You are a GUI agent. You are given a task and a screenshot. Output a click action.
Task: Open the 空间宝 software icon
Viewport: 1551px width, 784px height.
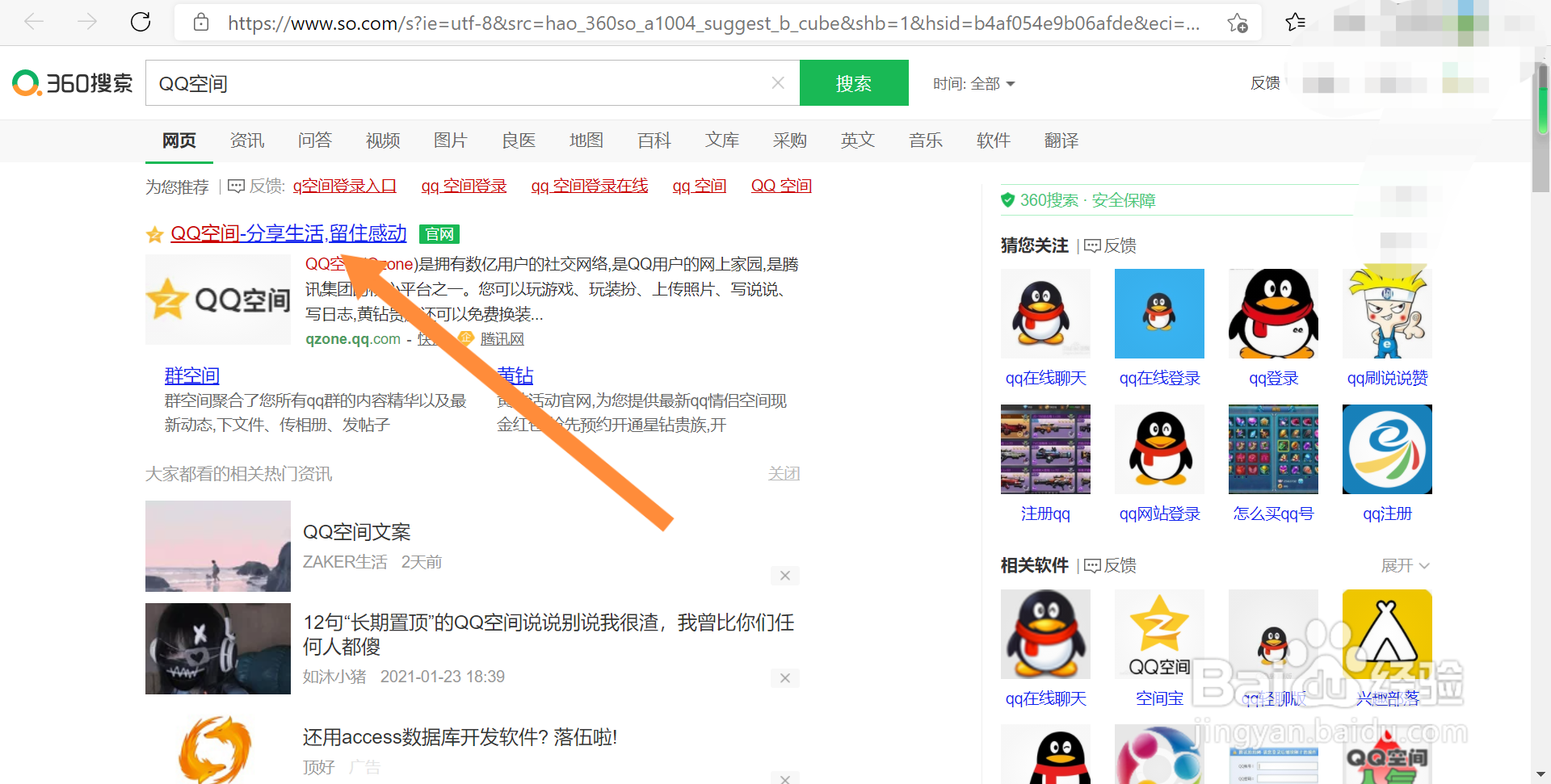1159,634
